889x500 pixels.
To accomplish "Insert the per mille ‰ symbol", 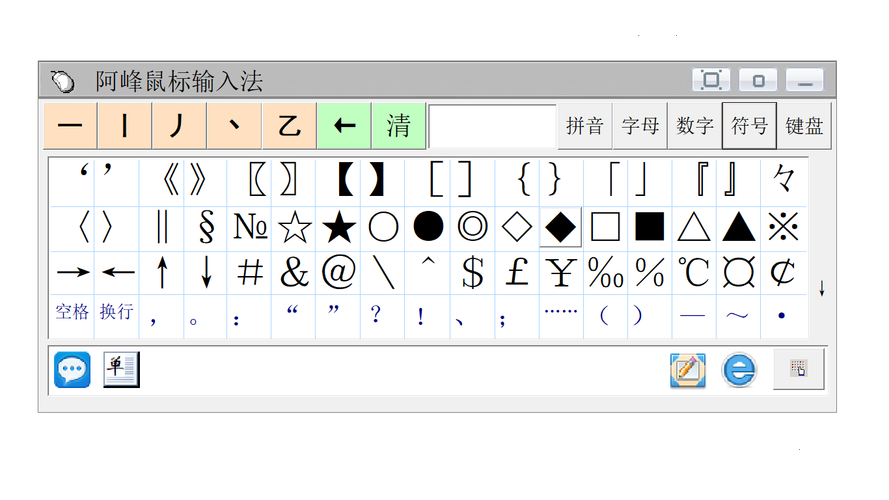I will [x=605, y=273].
